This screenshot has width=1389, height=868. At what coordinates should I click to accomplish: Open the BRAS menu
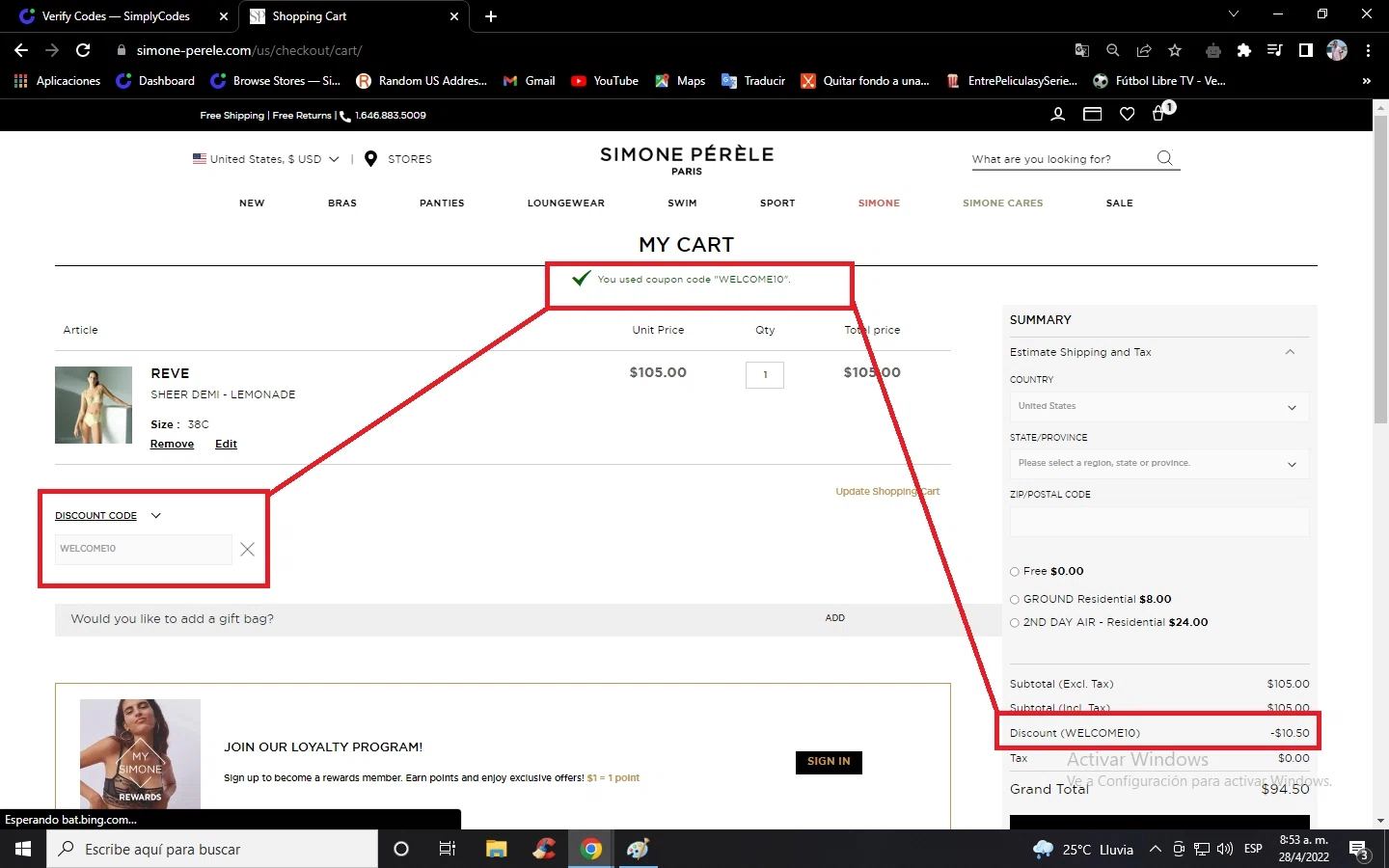pyautogui.click(x=342, y=203)
